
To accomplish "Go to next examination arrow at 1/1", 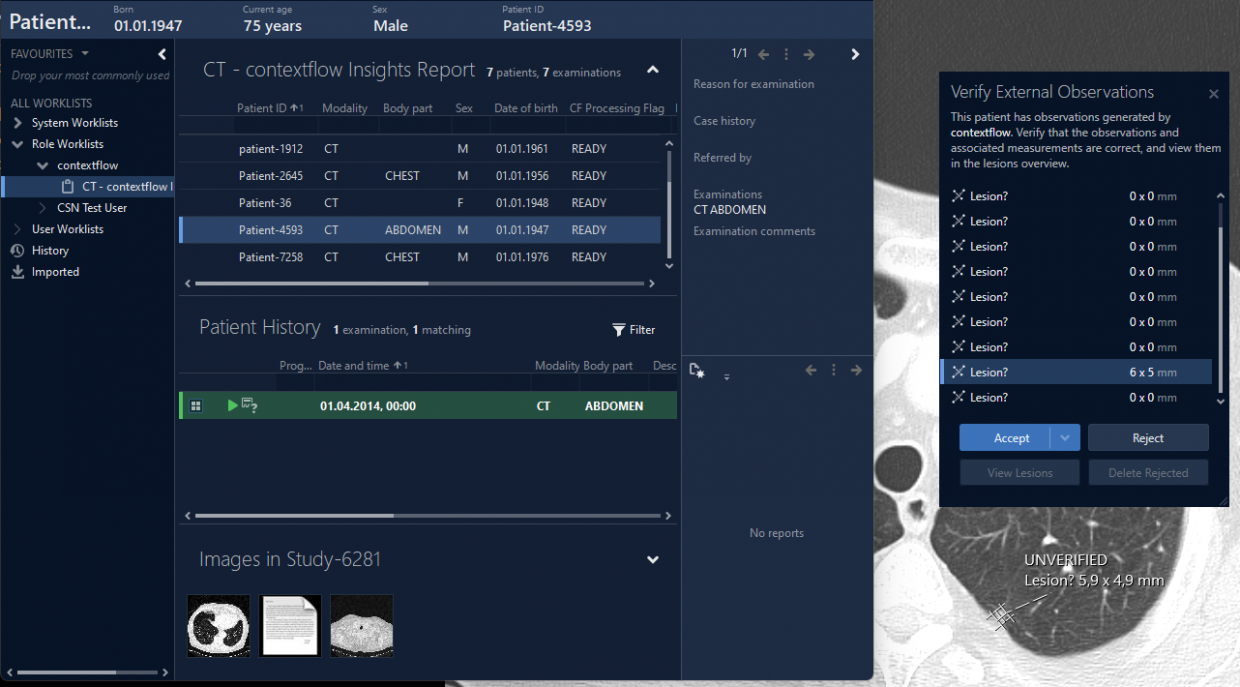I will tap(809, 54).
